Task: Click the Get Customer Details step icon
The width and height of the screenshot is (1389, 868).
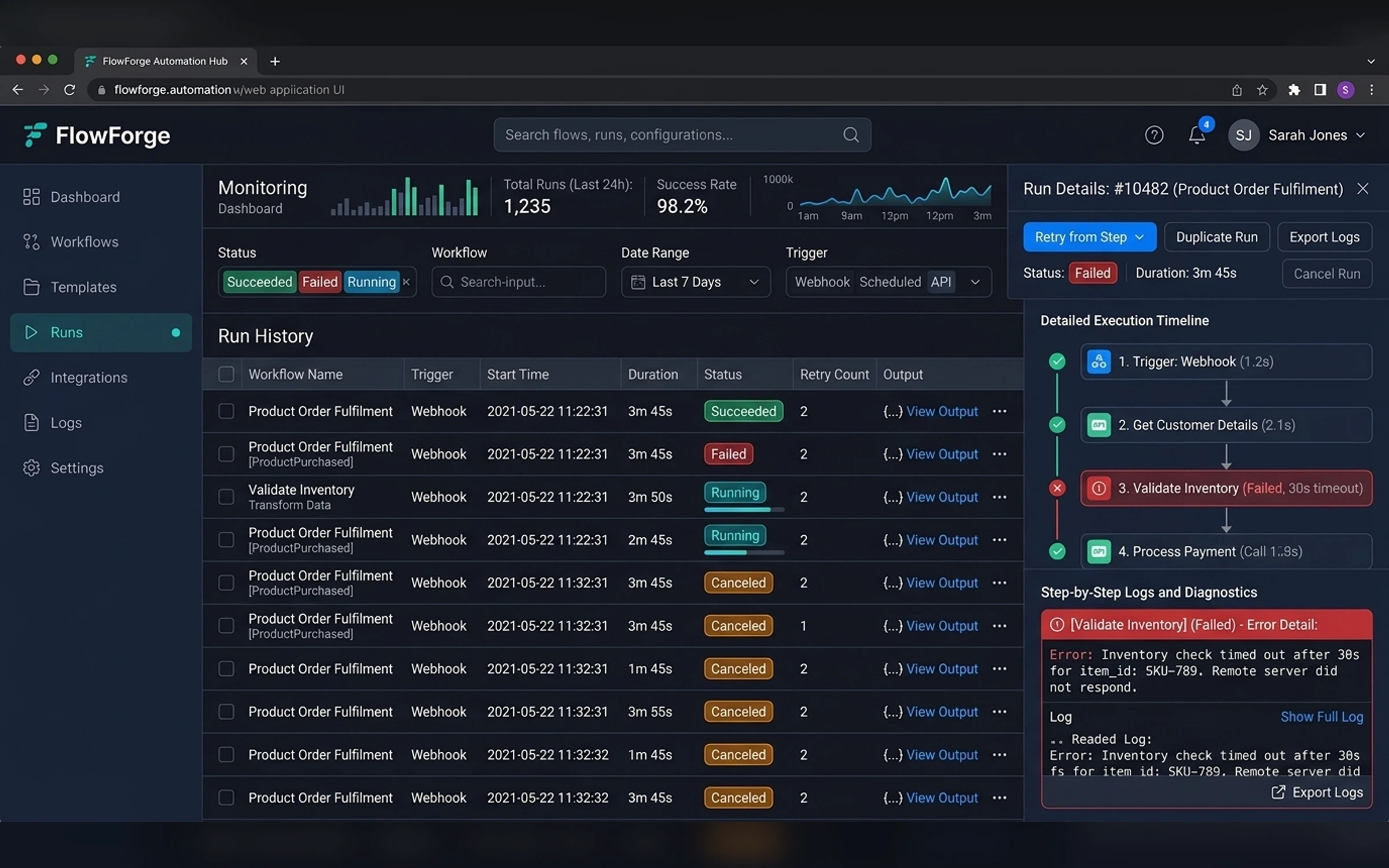Action: [x=1098, y=425]
